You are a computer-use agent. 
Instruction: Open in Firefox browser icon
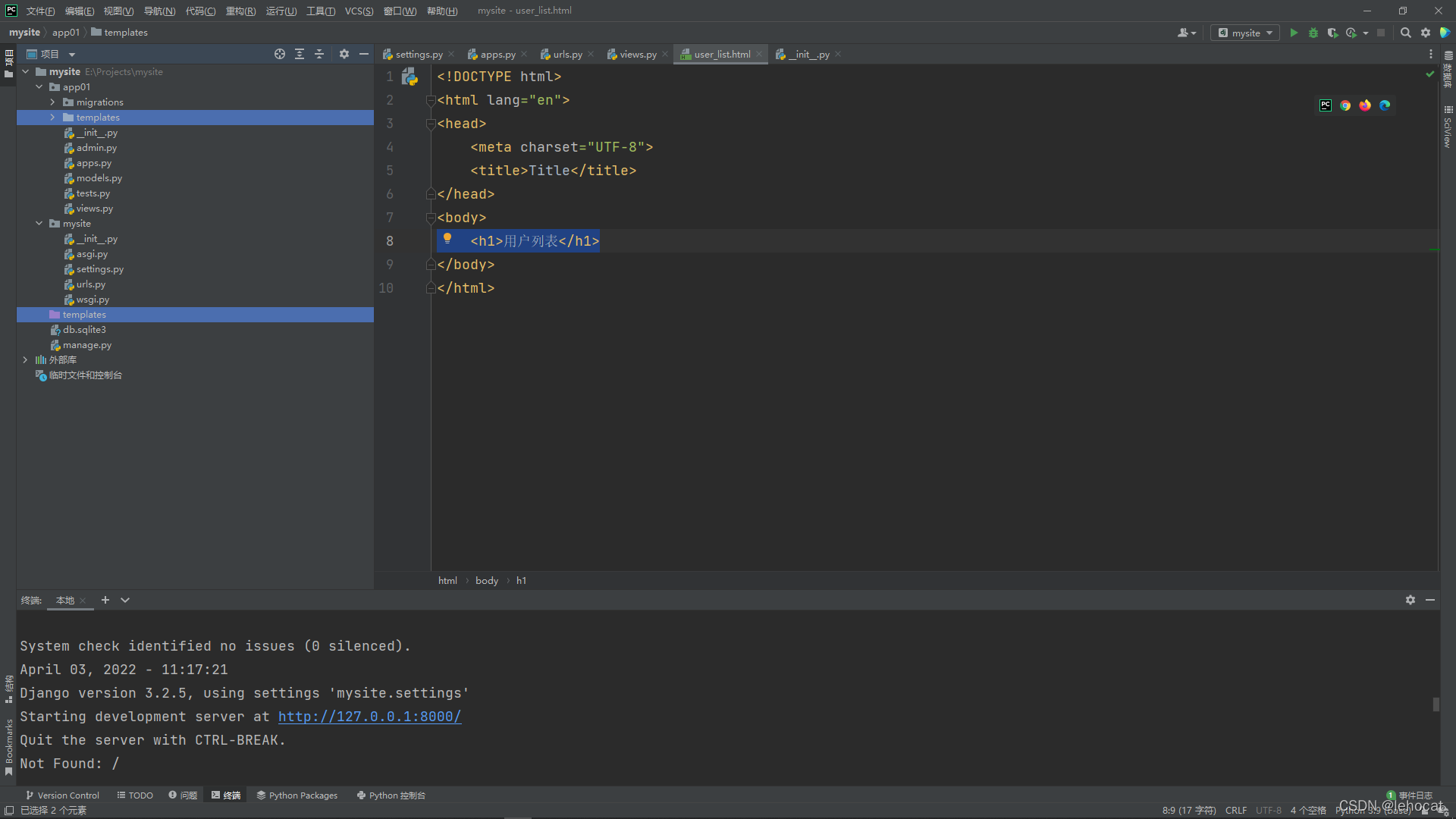[x=1365, y=105]
